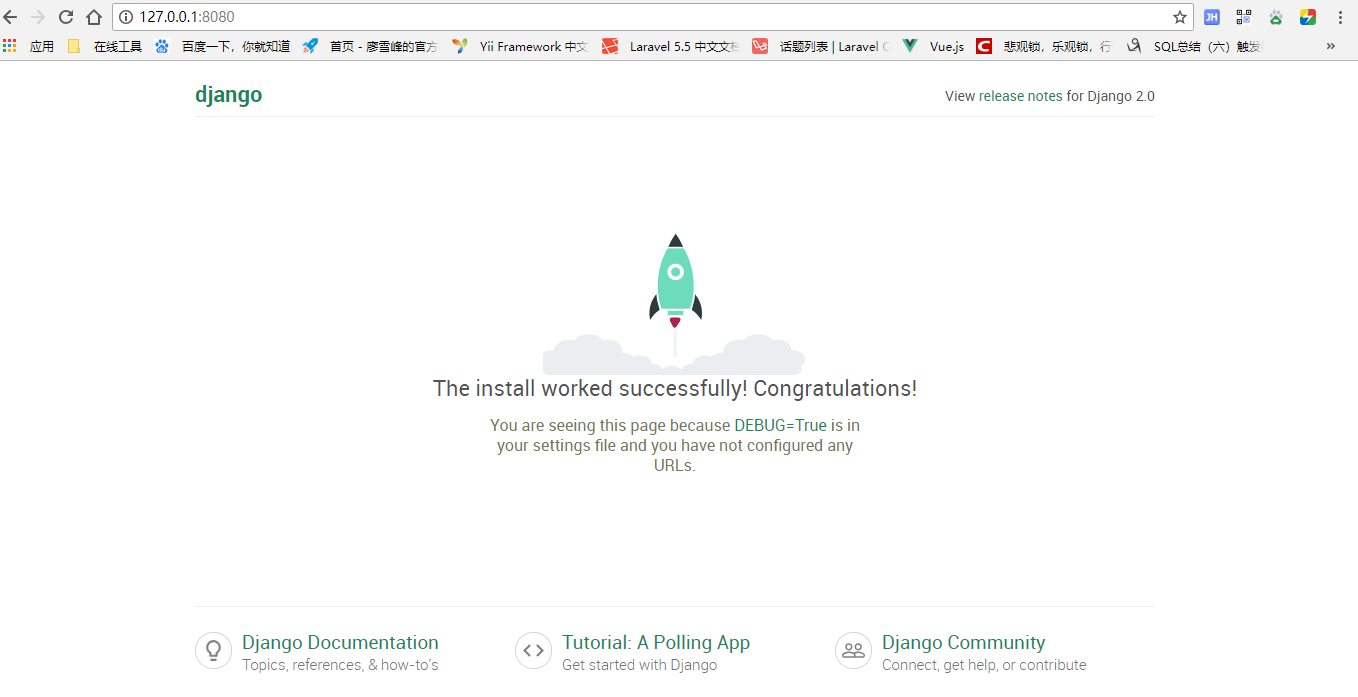1358x697 pixels.
Task: Open the 话题列表 Laravel bookmark
Action: 820,46
